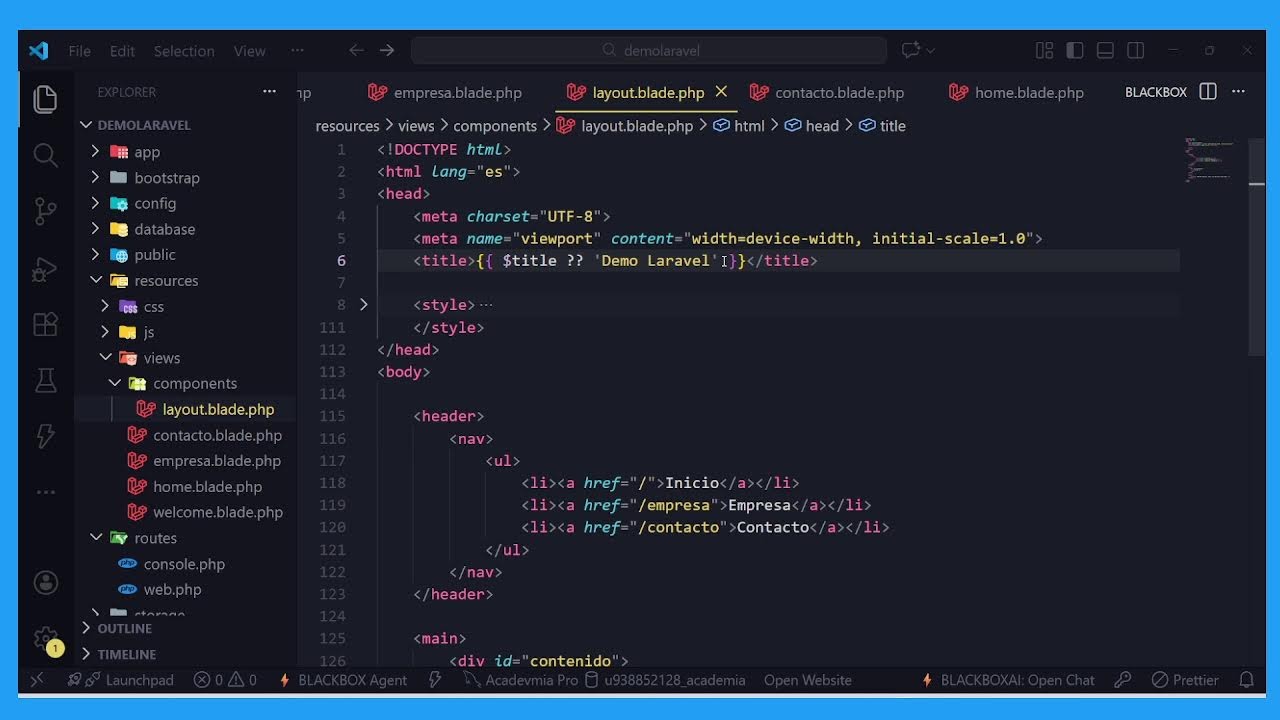
Task: Toggle the secondary side bar
Action: (x=1136, y=50)
